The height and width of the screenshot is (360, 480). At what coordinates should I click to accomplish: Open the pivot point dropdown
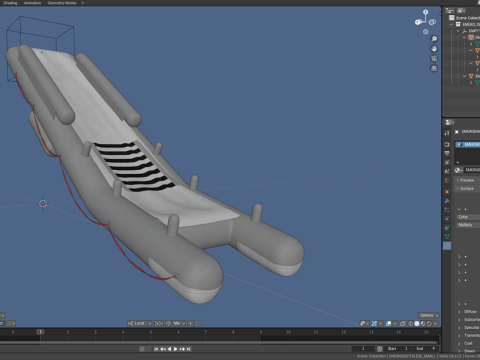159,323
